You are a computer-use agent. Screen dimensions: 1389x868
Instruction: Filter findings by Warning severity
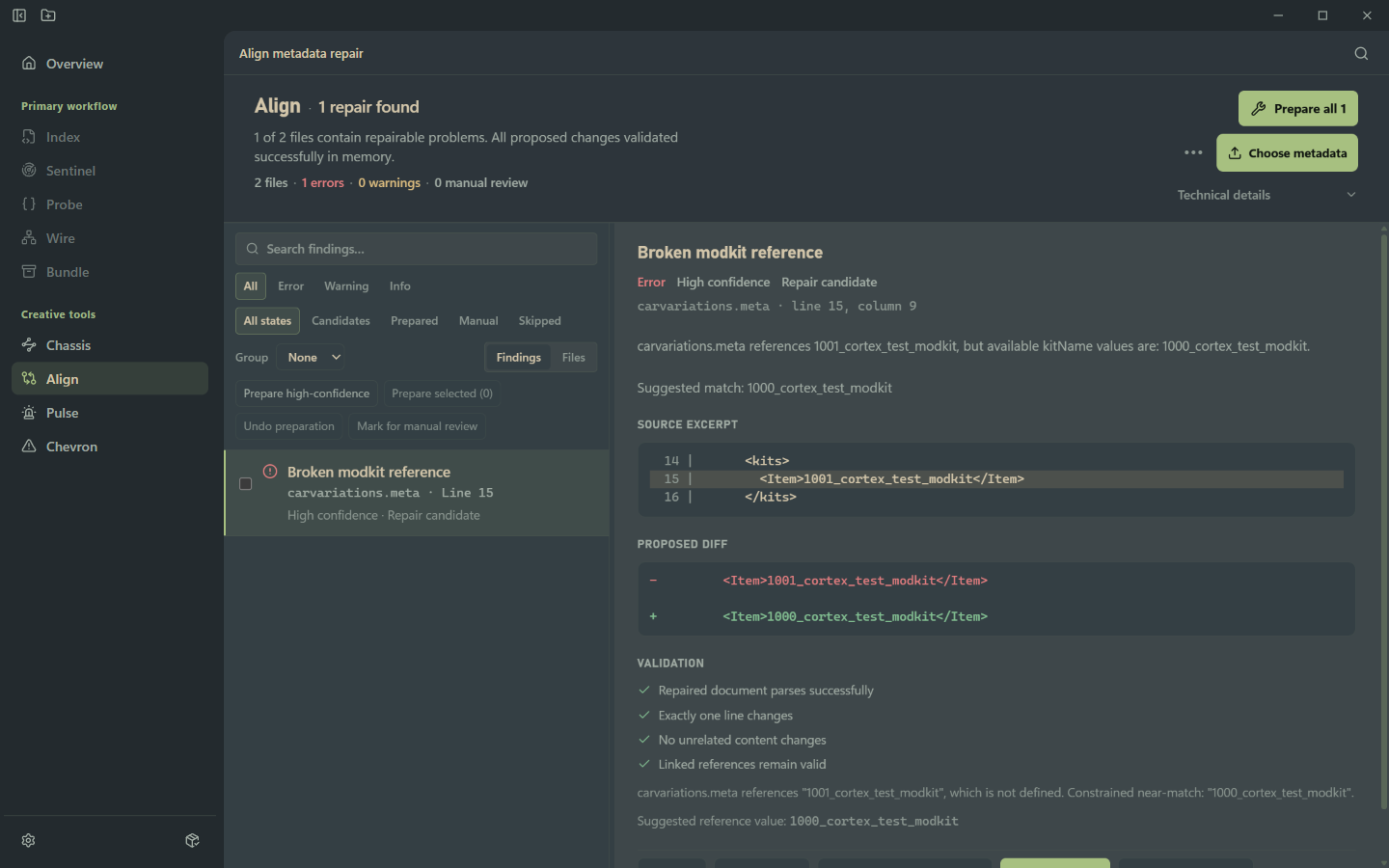(346, 286)
